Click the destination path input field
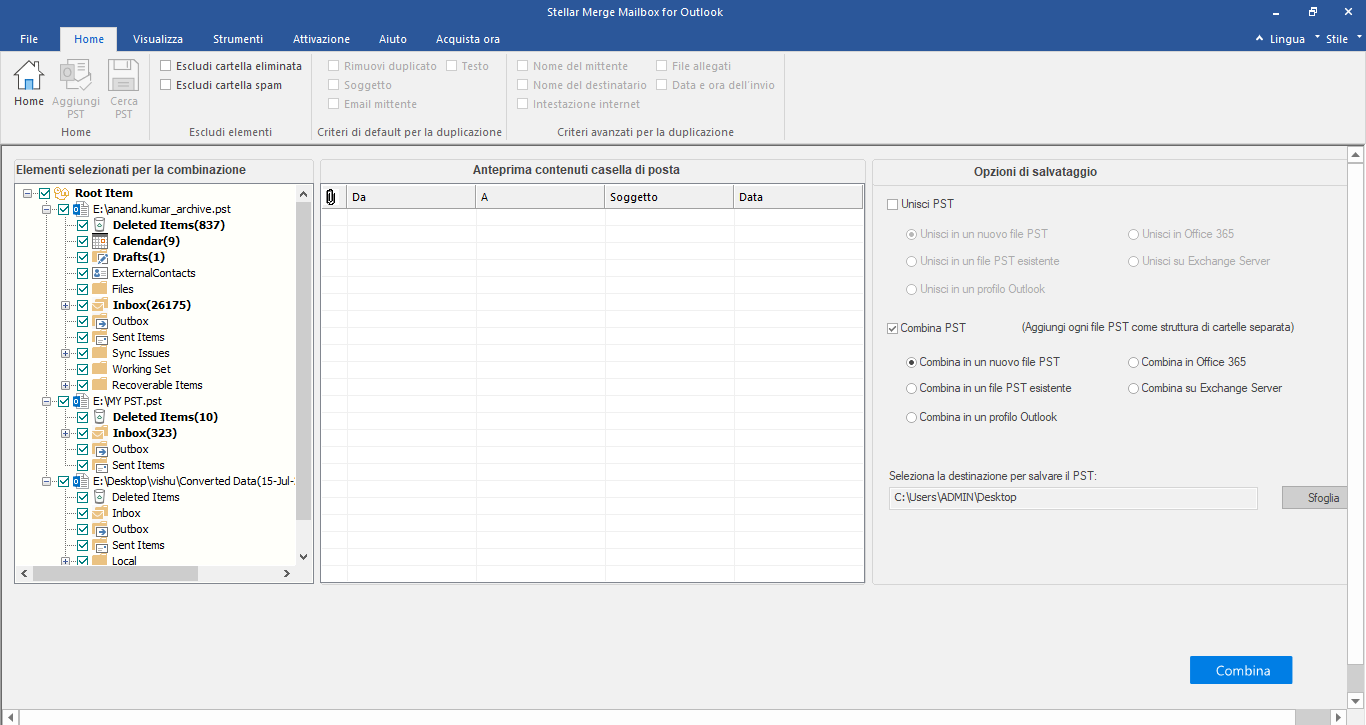 pos(1073,498)
